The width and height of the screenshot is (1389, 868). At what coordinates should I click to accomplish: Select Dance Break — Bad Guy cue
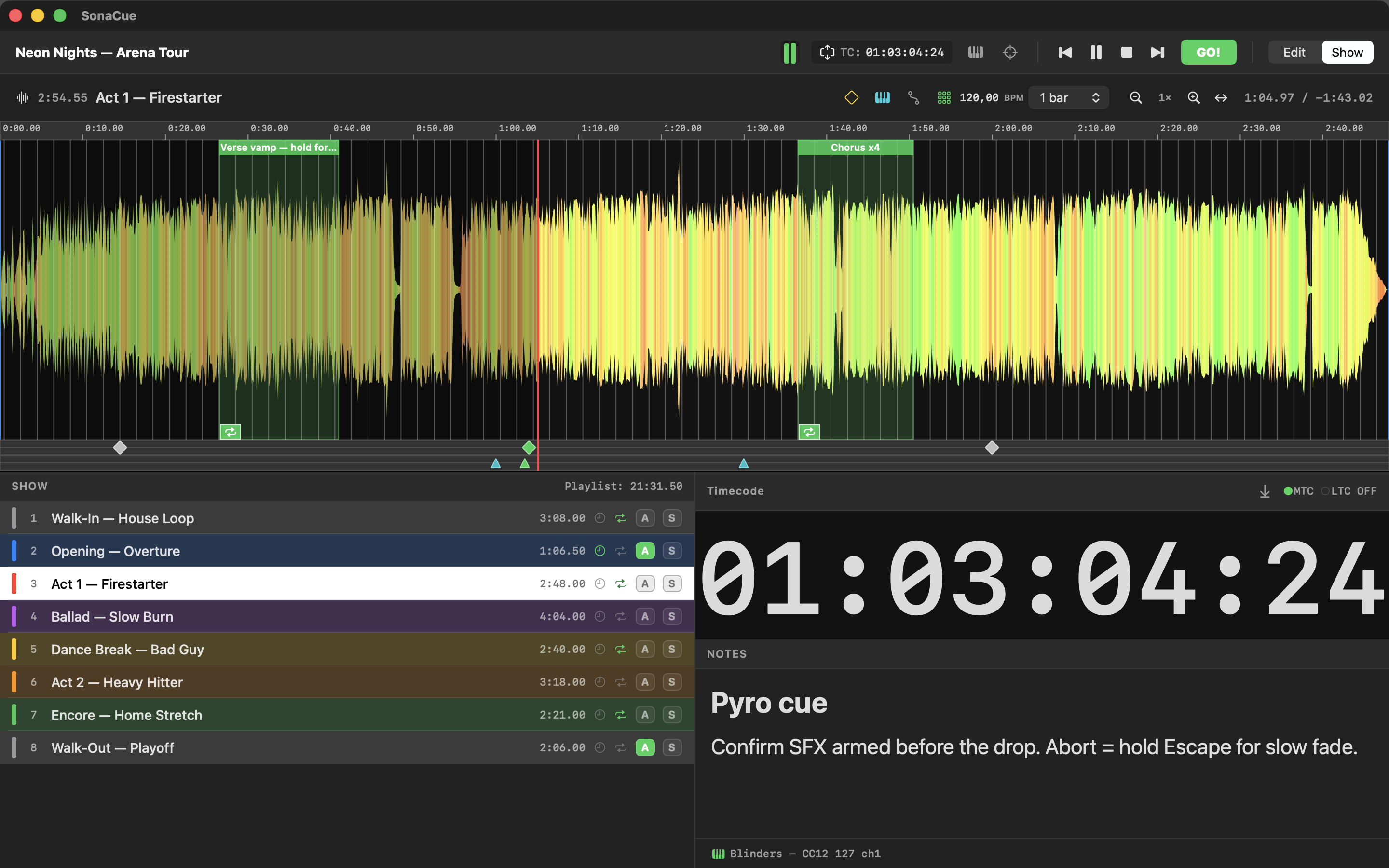(347, 649)
